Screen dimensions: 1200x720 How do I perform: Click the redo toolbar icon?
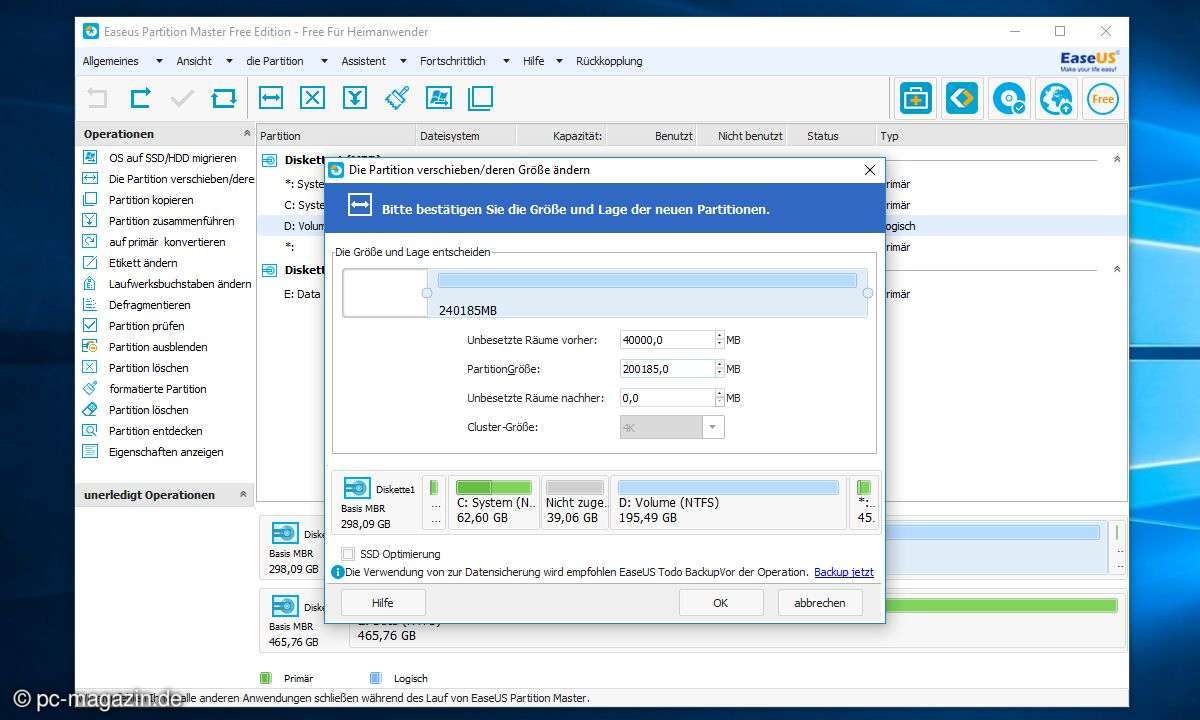click(140, 98)
